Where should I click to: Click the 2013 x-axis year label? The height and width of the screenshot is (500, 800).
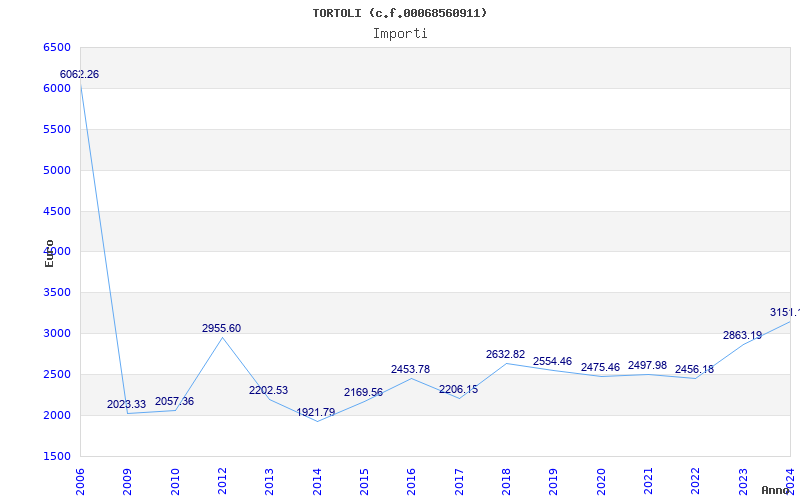[269, 482]
